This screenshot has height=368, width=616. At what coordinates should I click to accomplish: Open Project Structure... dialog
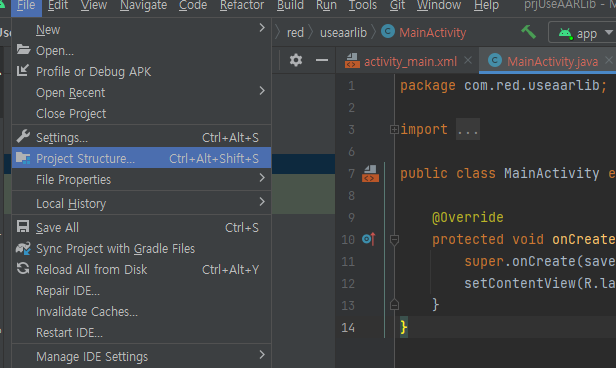coord(141,158)
